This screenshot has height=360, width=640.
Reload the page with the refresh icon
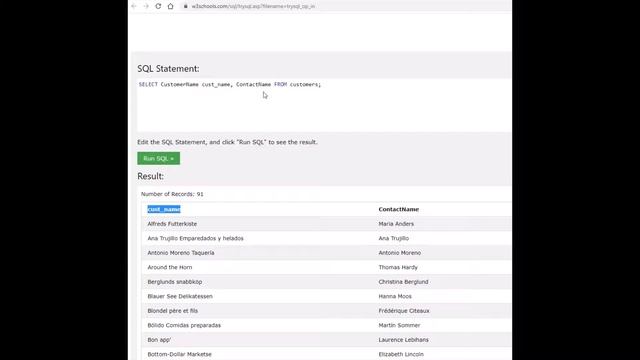coord(158,6)
